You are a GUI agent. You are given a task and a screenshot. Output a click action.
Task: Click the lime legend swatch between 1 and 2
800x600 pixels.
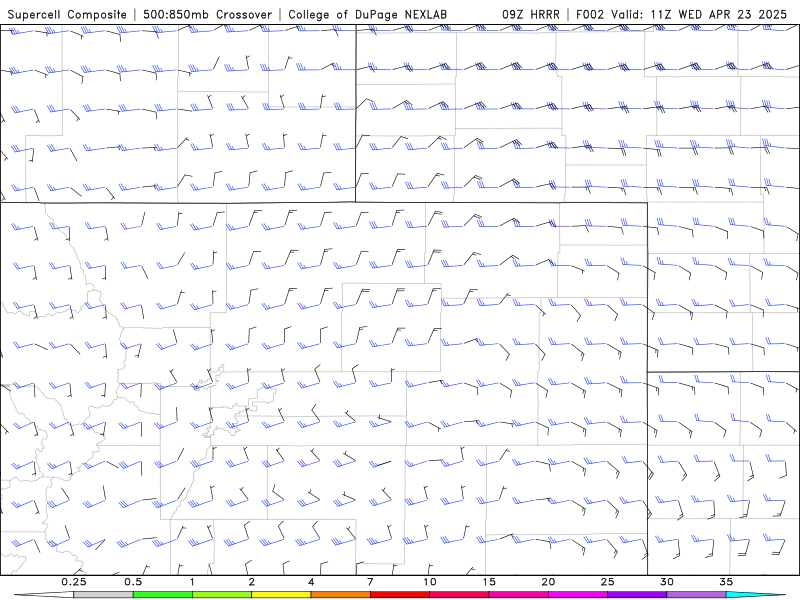(222, 595)
